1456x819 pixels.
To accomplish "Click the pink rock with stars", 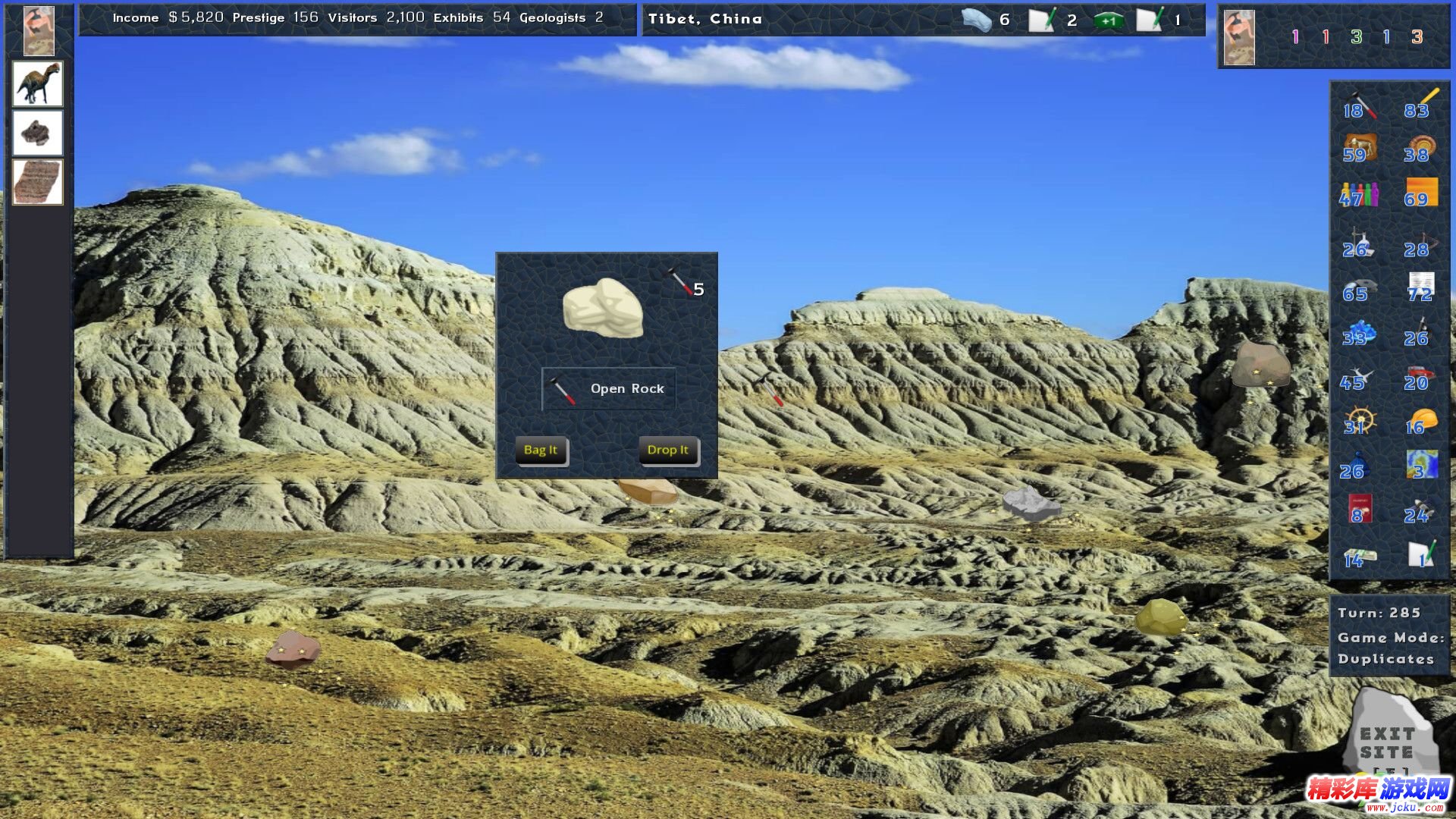I will pyautogui.click(x=293, y=649).
